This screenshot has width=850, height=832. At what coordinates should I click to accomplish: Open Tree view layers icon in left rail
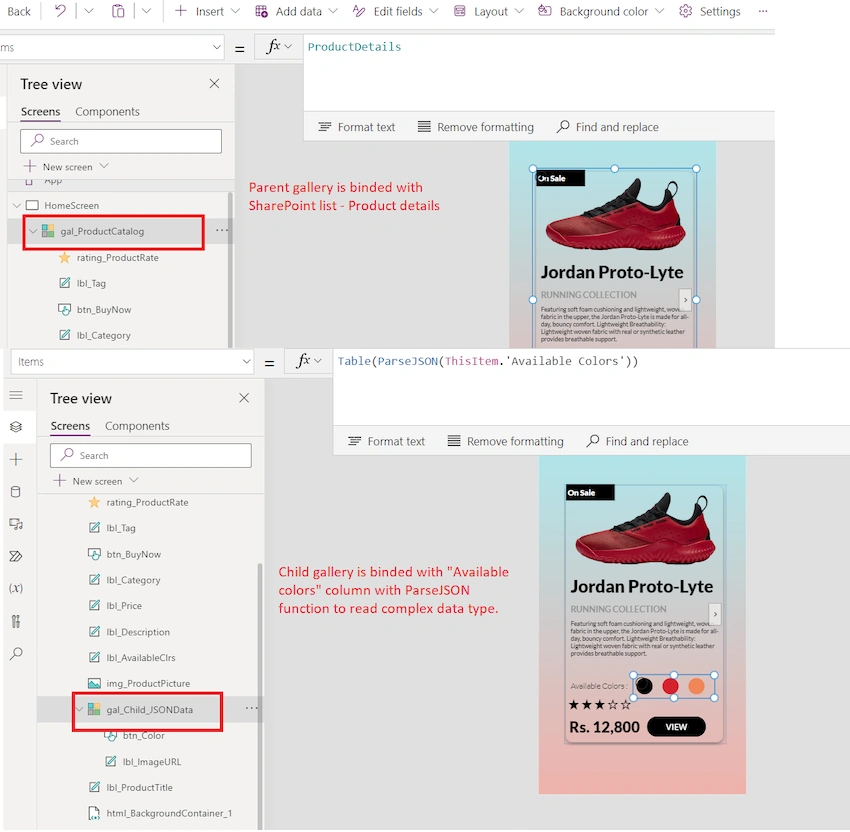coord(16,427)
